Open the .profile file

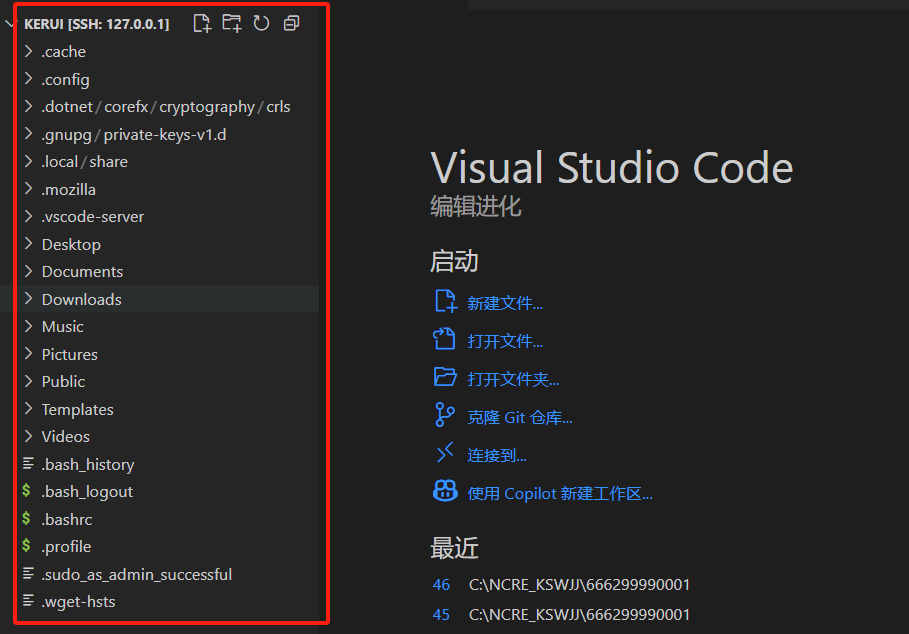click(x=66, y=546)
